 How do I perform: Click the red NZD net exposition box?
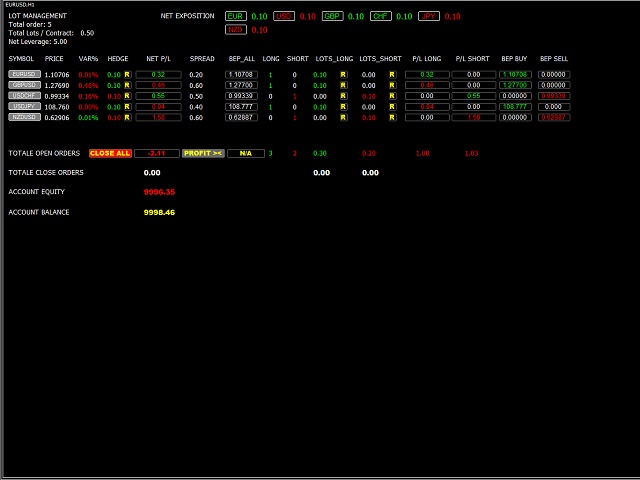(236, 30)
